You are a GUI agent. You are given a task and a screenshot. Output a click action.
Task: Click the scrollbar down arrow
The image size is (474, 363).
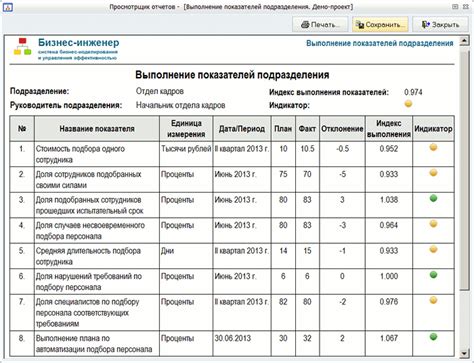click(464, 353)
